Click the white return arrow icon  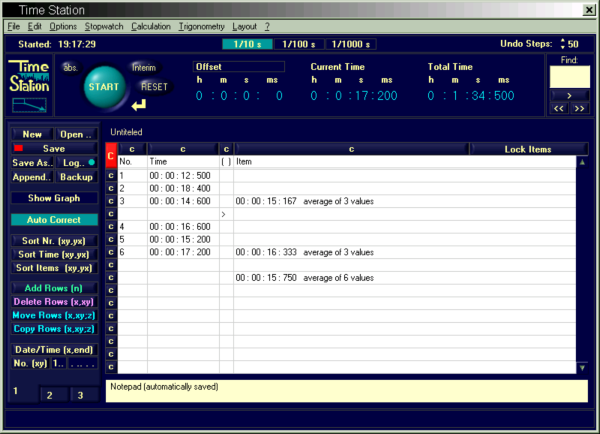click(137, 104)
